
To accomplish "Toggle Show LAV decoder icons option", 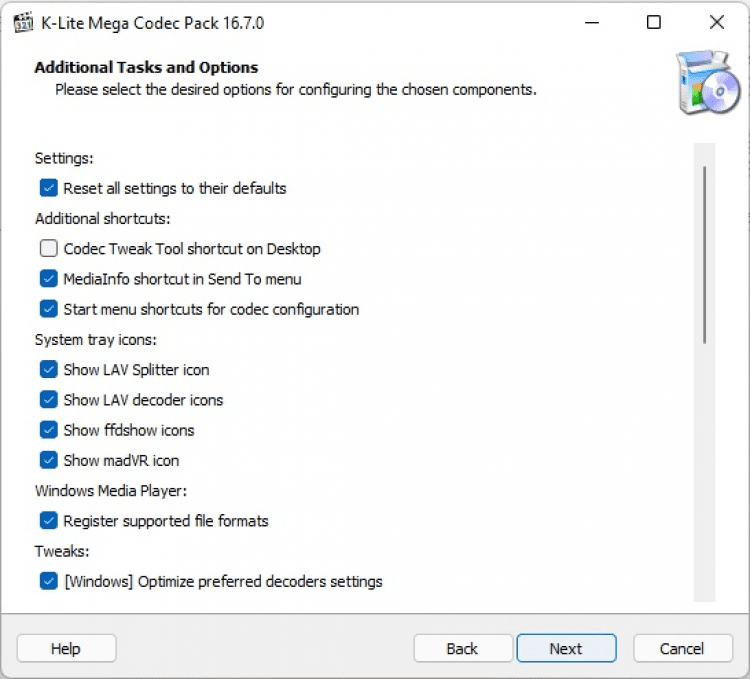I will 48,400.
